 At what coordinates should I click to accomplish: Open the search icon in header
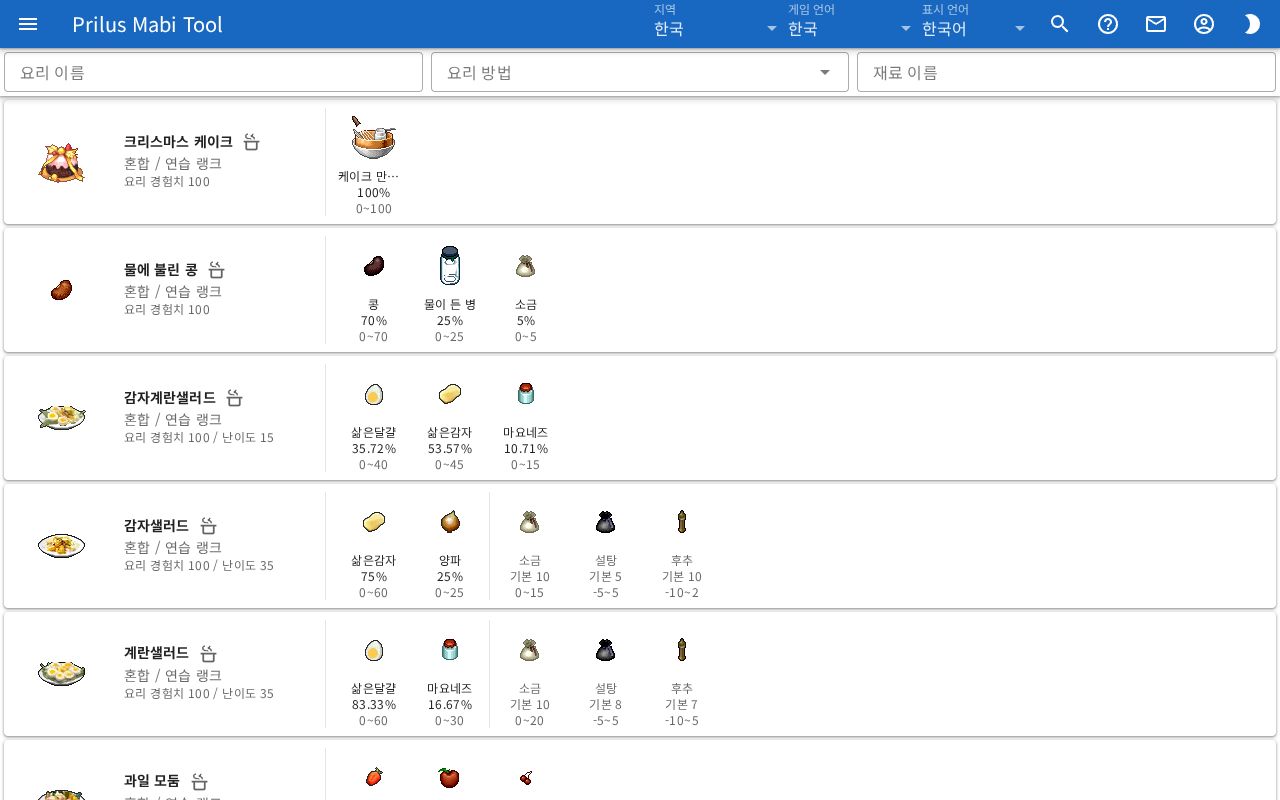click(1060, 24)
